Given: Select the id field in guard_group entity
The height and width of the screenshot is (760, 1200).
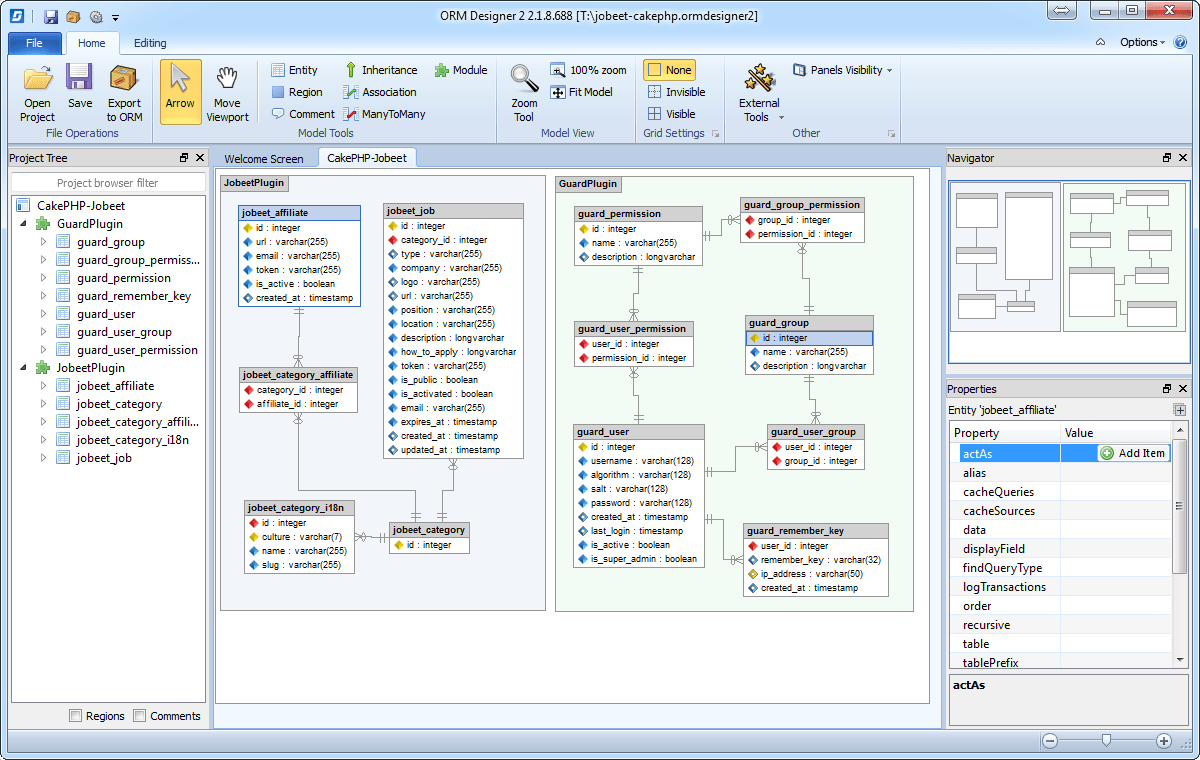Looking at the screenshot, I should [x=809, y=338].
